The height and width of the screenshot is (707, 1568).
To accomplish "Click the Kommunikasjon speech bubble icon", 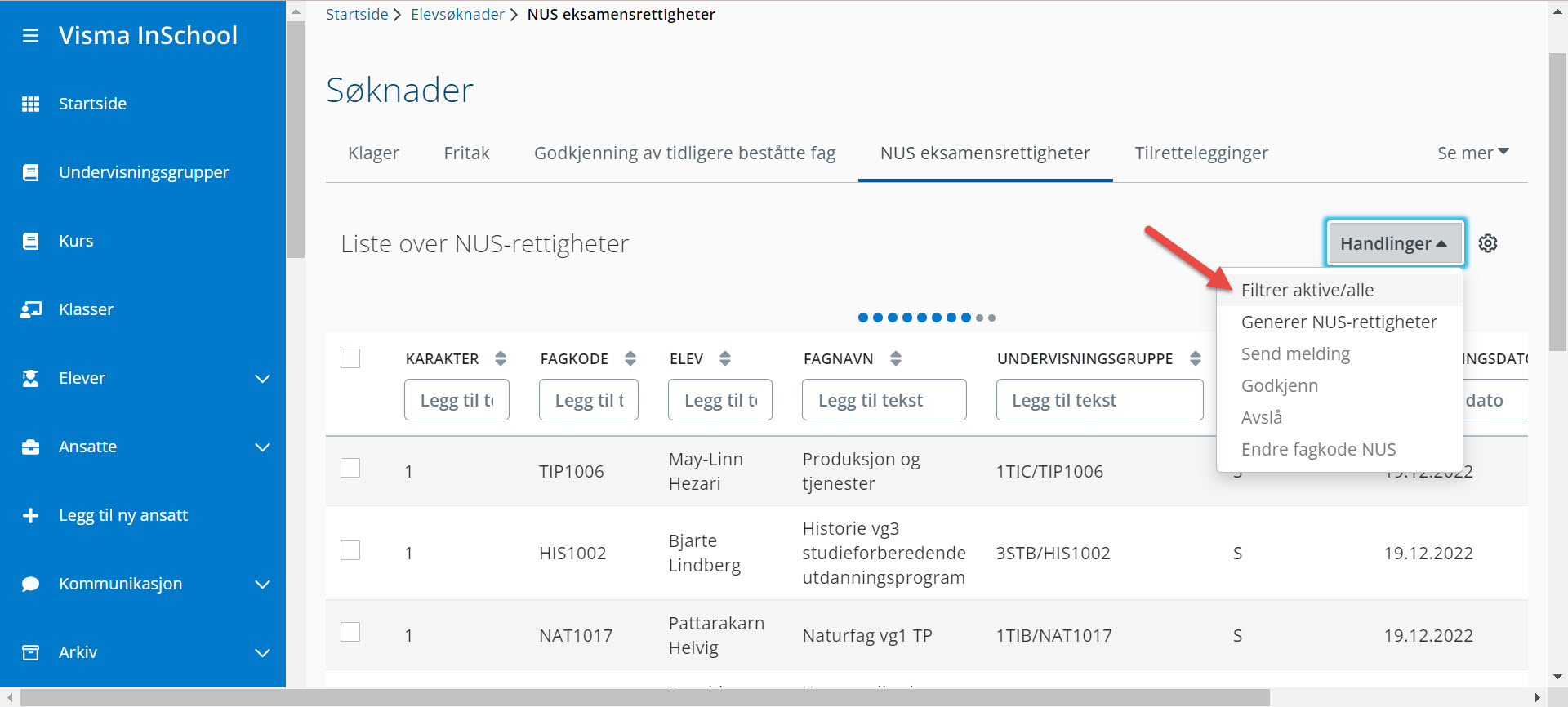I will tap(30, 584).
